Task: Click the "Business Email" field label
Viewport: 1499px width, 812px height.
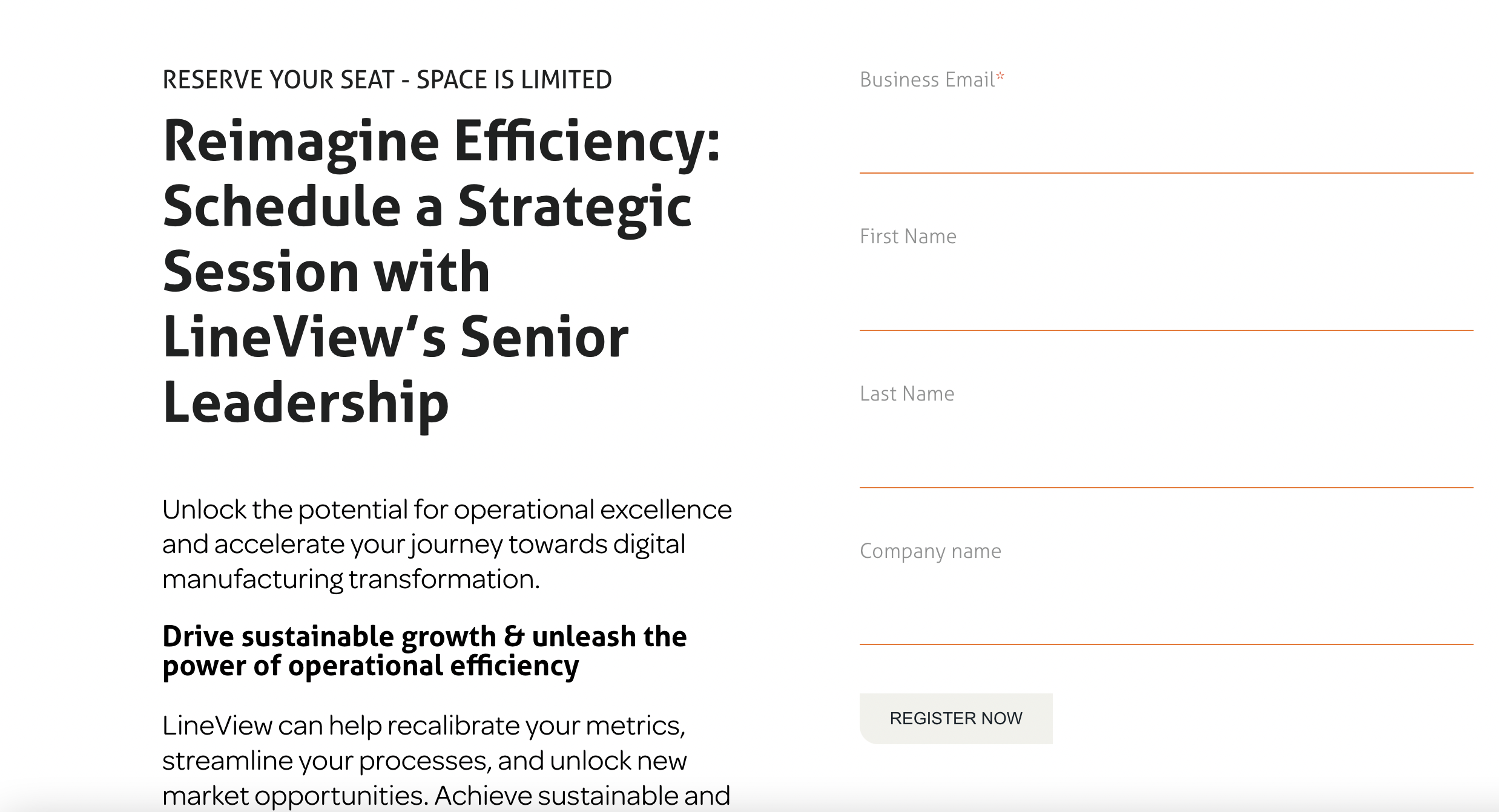Action: point(927,80)
